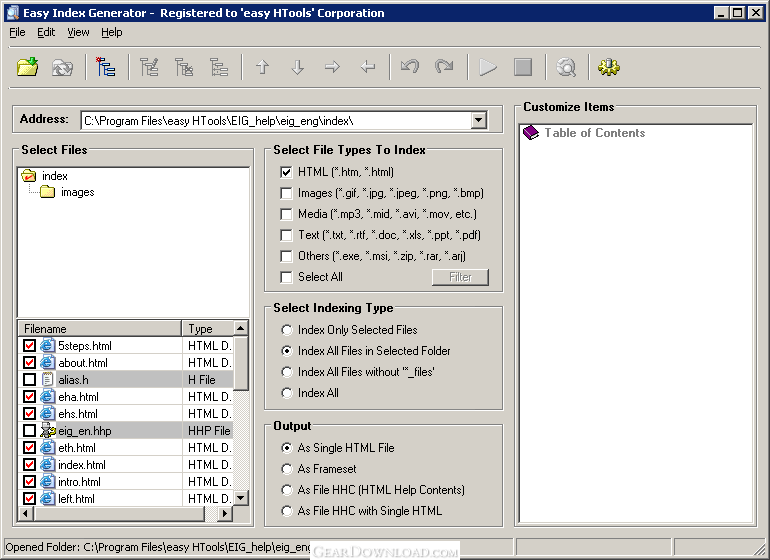Open the Help menu
The image size is (770, 560).
point(112,32)
